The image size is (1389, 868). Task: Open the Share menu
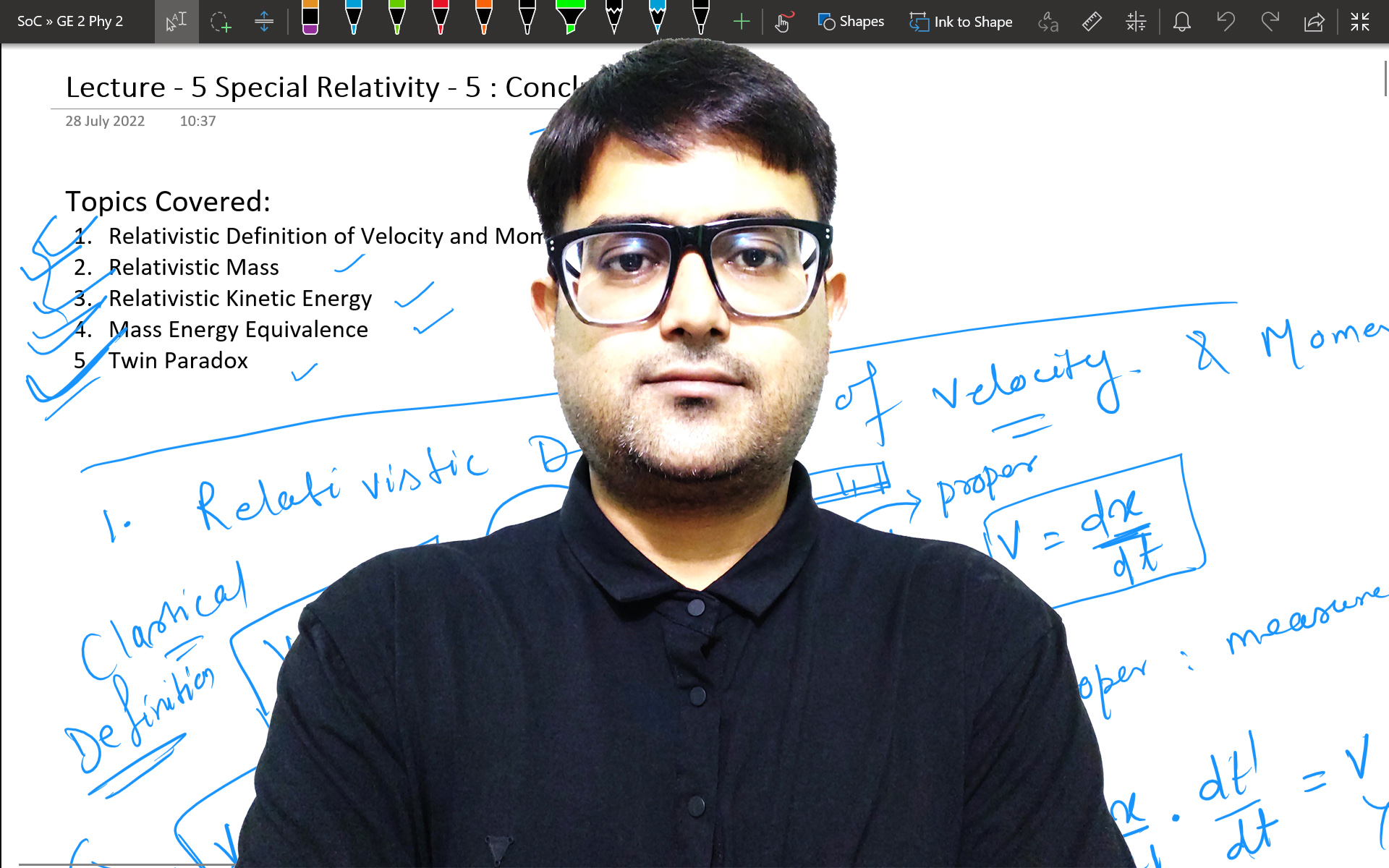coord(1314,22)
